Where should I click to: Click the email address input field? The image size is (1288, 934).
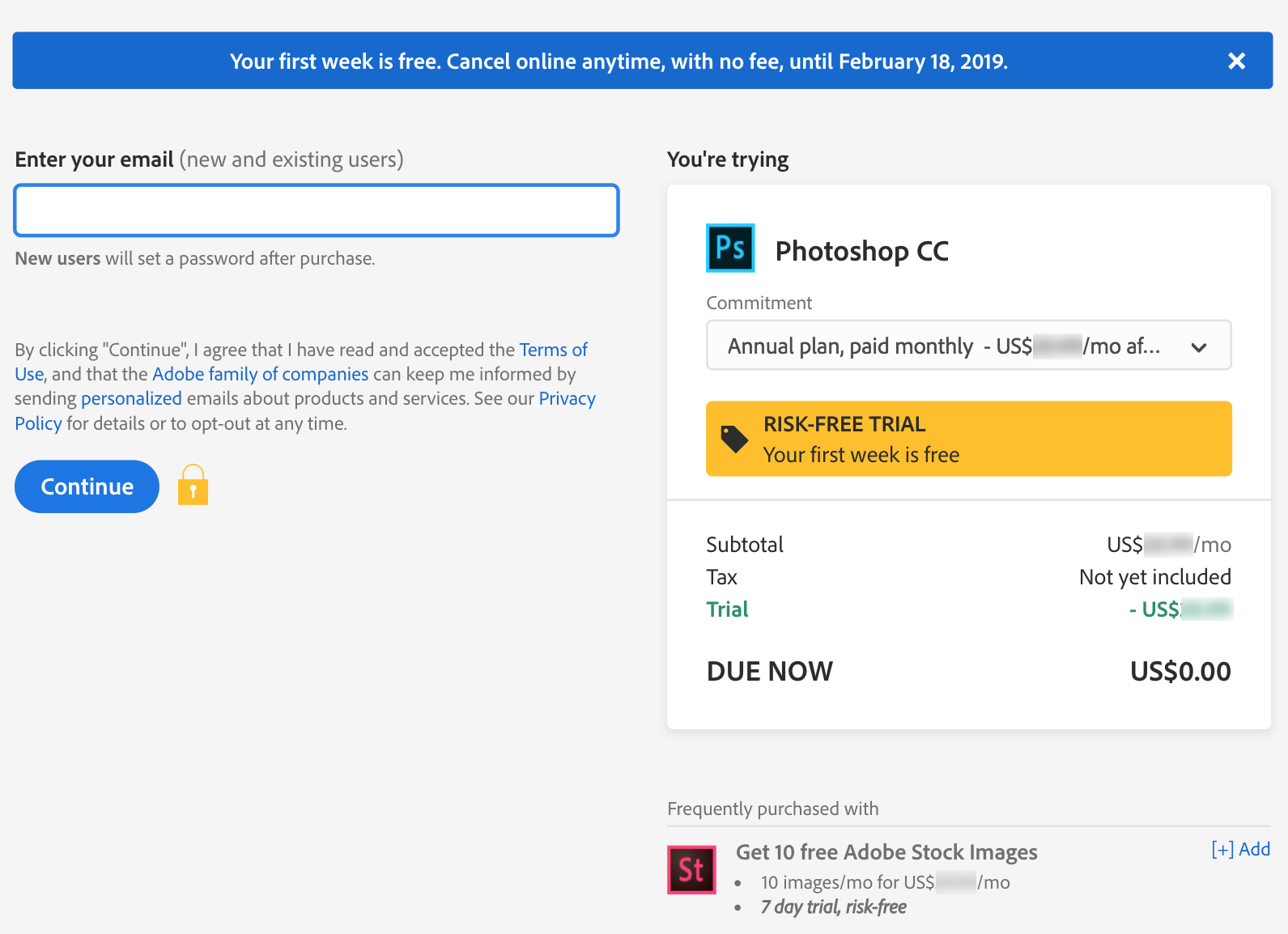coord(317,210)
